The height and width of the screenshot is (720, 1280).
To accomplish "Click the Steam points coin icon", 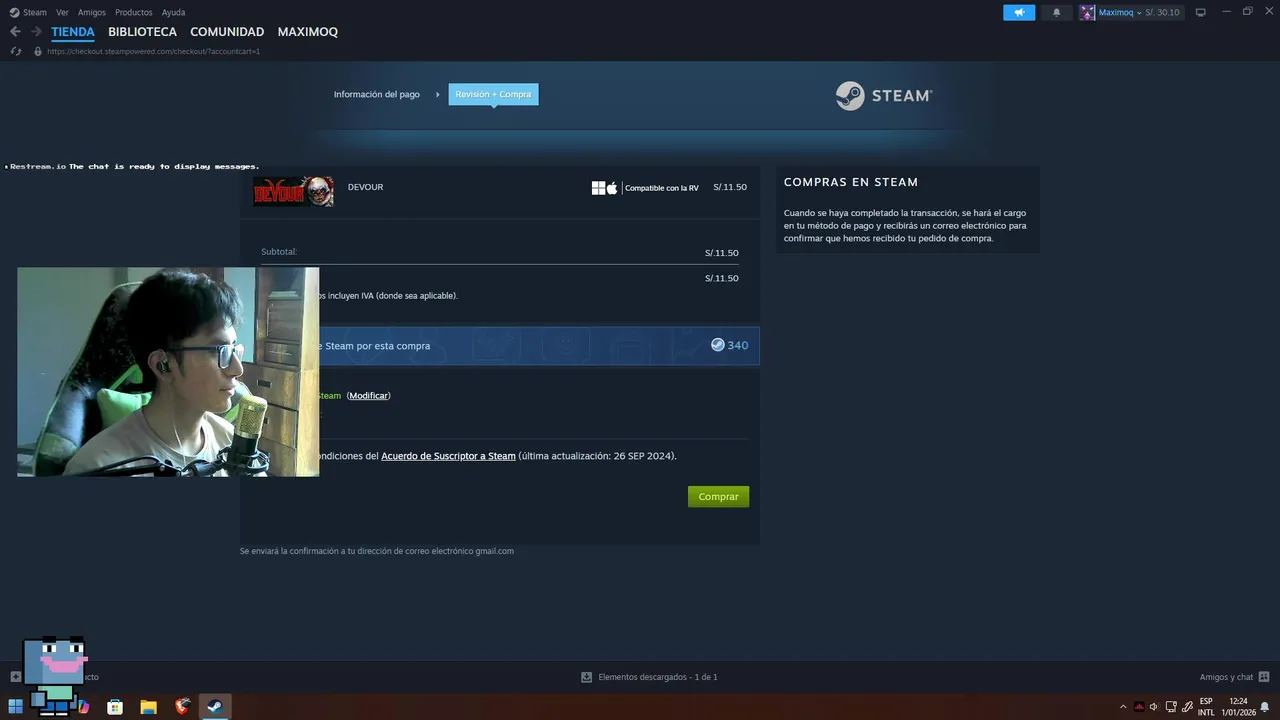I will coord(717,345).
